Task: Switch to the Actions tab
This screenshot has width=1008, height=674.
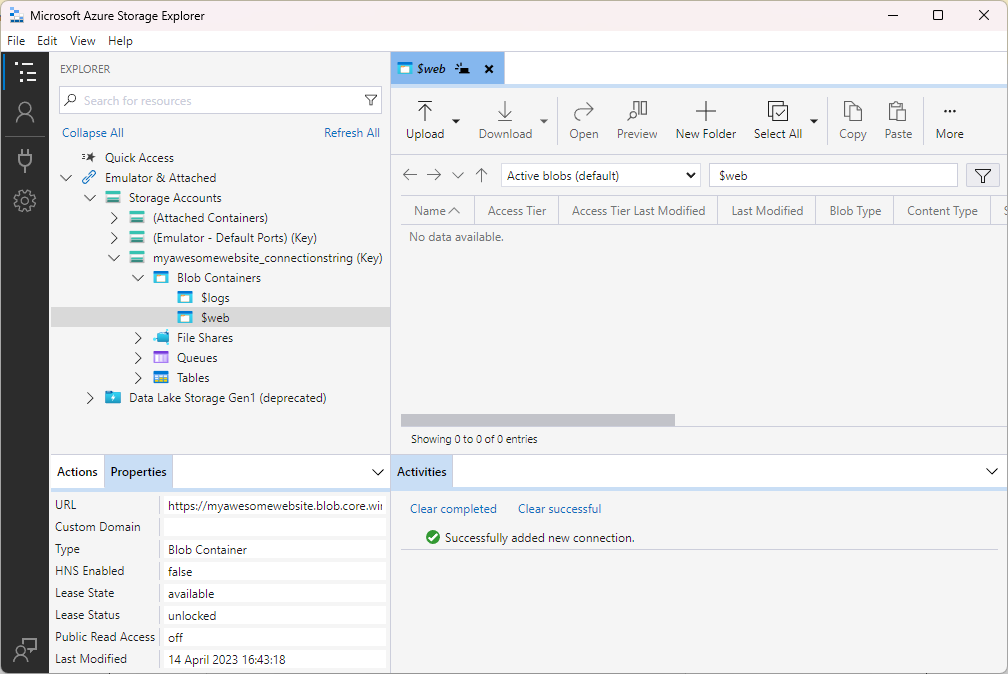Action: coord(77,472)
